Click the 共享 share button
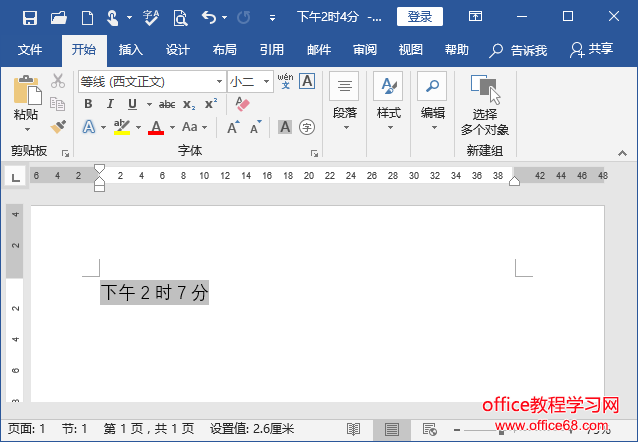The height and width of the screenshot is (442, 638). [591, 50]
